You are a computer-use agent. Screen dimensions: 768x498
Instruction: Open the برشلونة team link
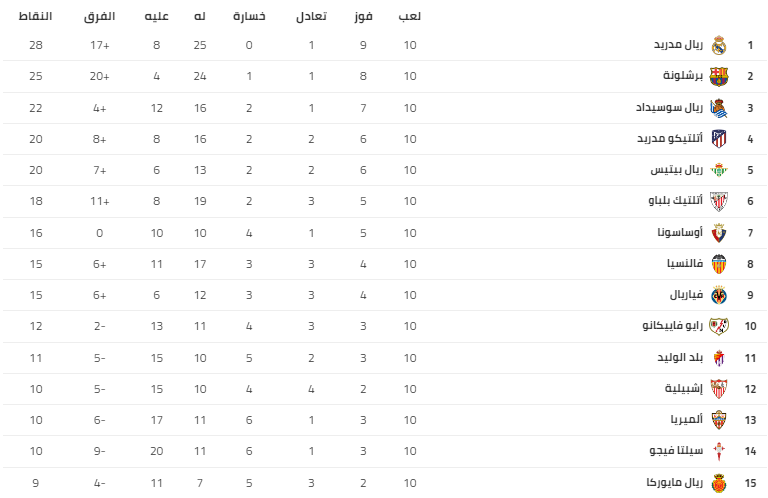(x=683, y=76)
